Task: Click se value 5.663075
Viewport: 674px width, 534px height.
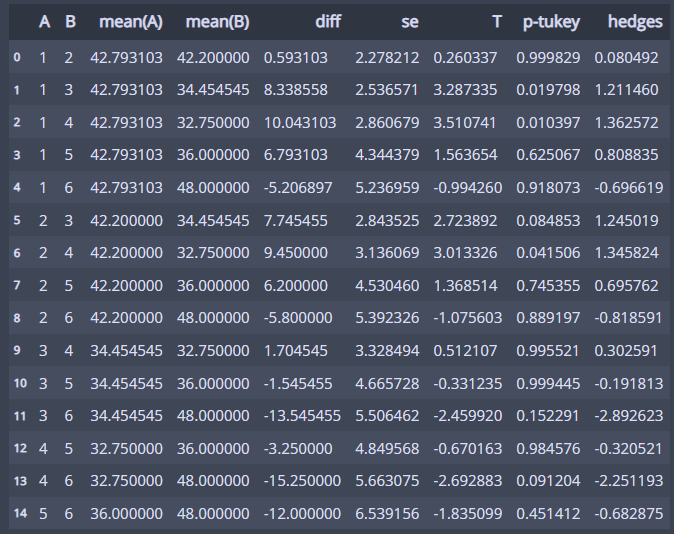Action: point(387,481)
